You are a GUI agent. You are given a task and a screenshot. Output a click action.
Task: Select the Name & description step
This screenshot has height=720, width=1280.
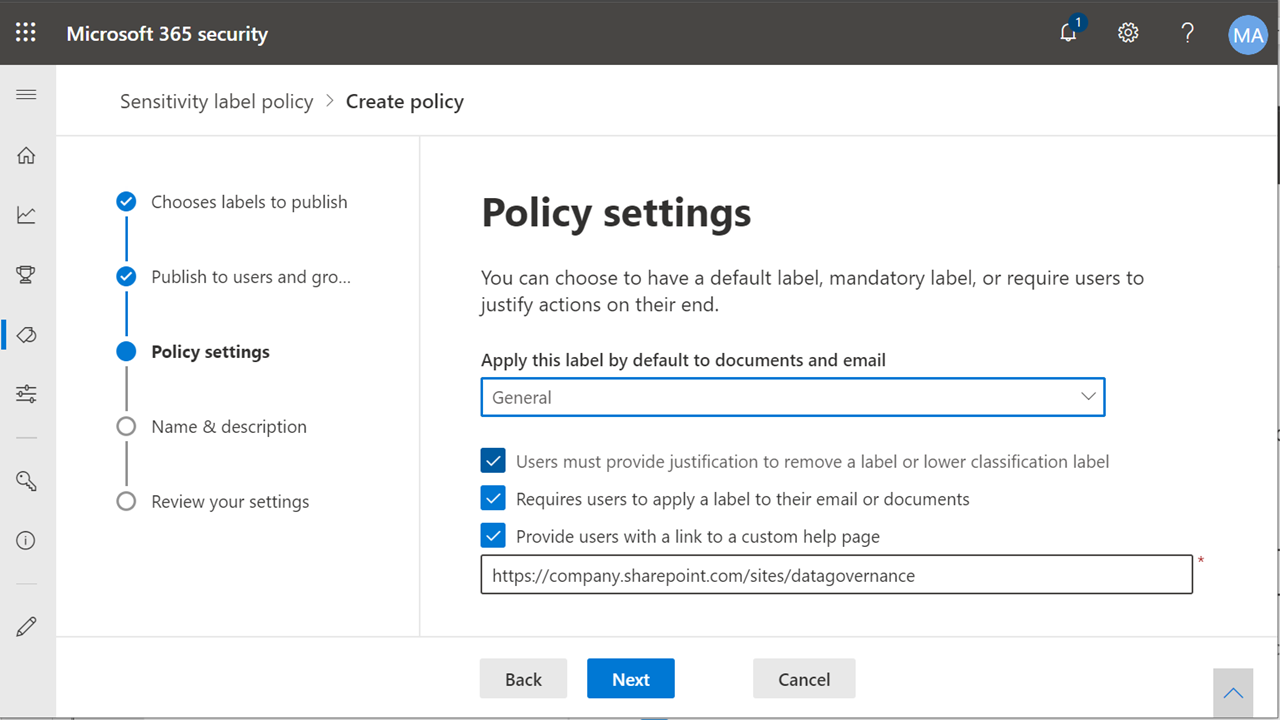[x=229, y=427]
